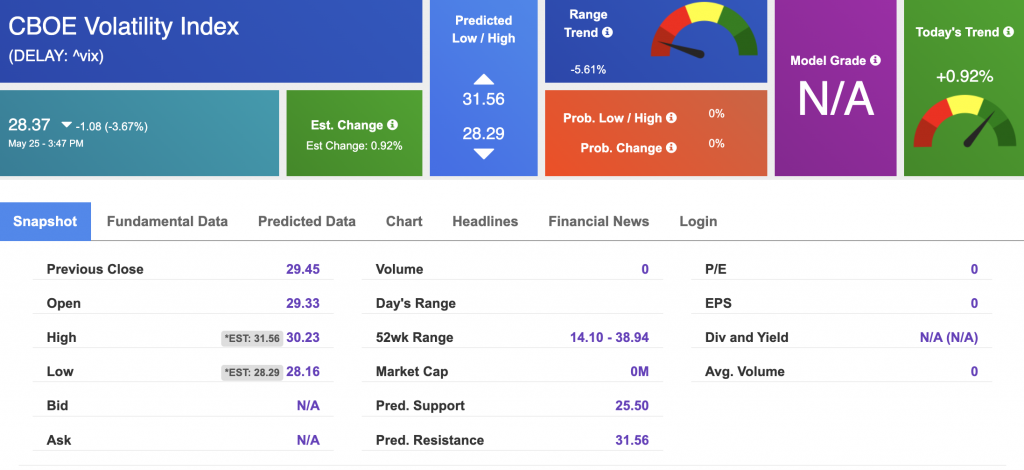Click the Range Trend gauge dial
The image size is (1024, 470).
(x=704, y=31)
